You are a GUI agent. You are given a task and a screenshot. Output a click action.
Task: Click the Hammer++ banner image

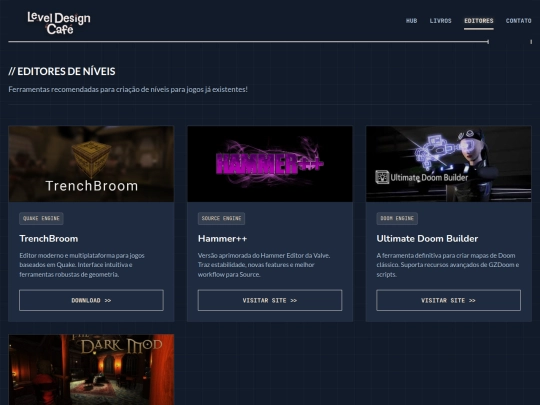click(x=270, y=164)
